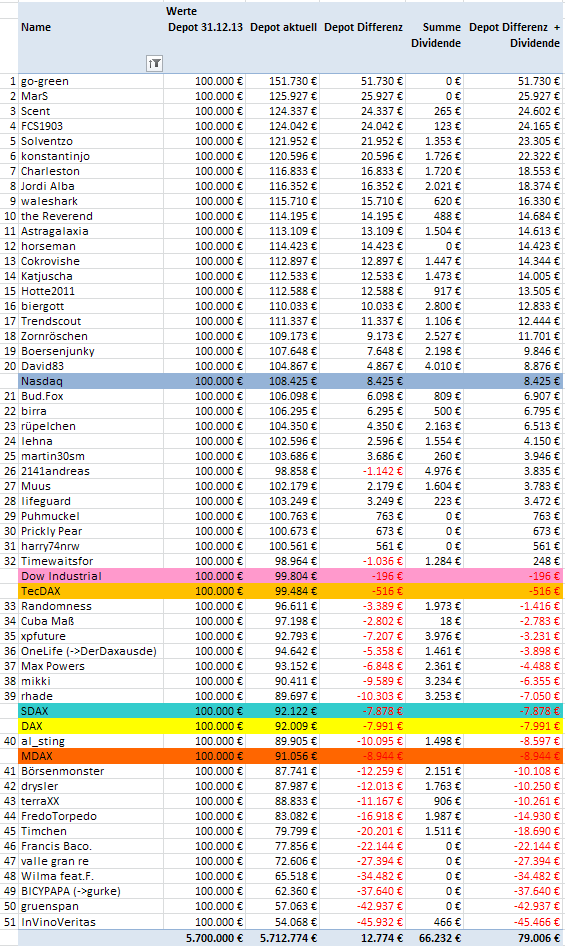Screen dimensions: 565x946
Task: Click the name cell valle gran re
Action: pos(55,861)
